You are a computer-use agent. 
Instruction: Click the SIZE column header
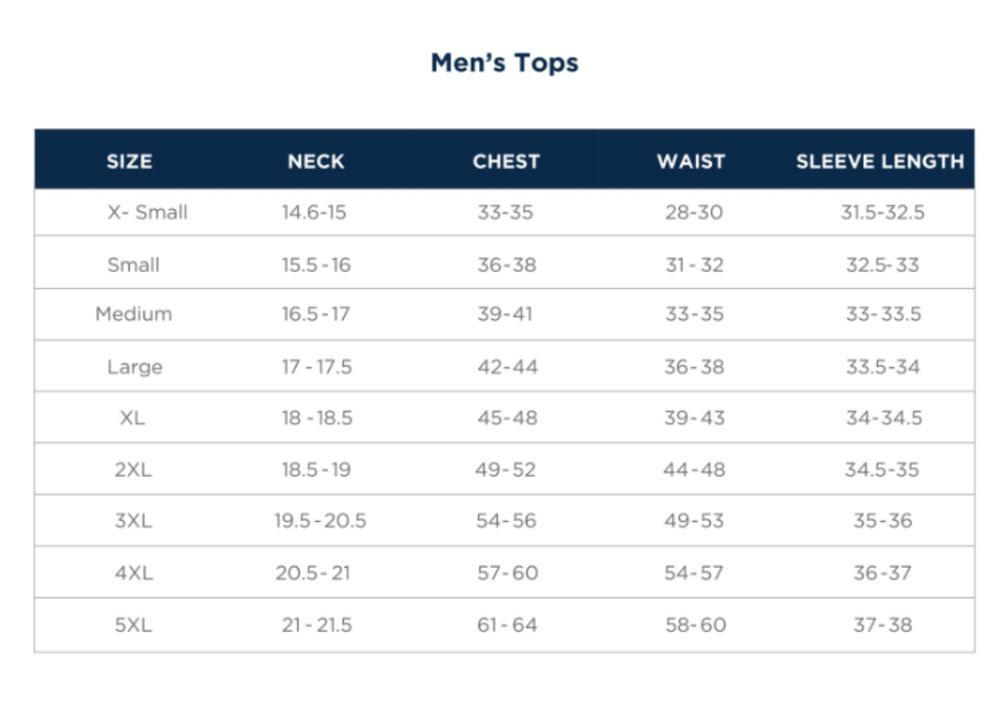point(129,161)
